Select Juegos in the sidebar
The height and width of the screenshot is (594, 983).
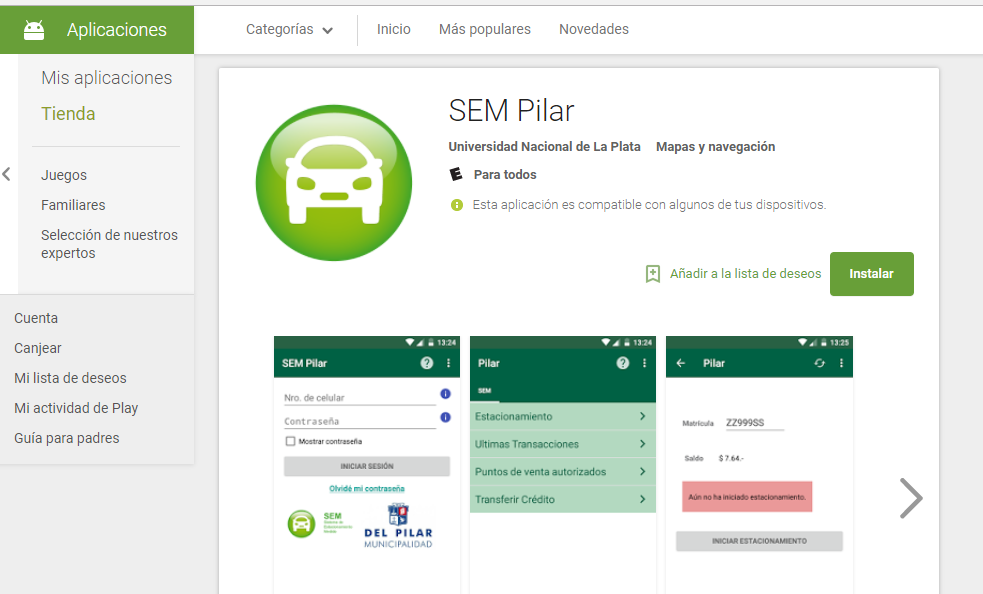pyautogui.click(x=64, y=175)
